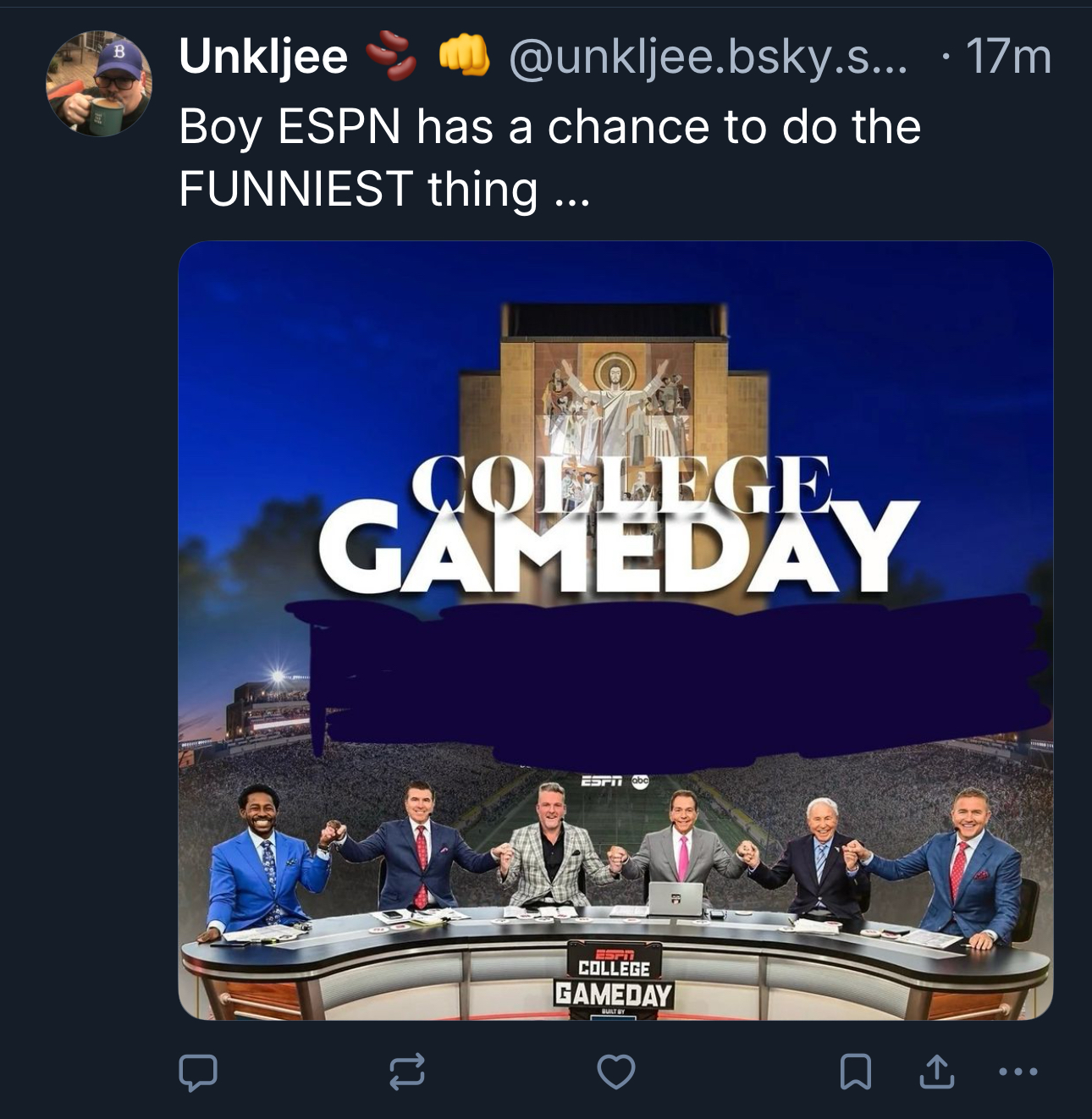
Task: Click the display name Unkljee
Action: (263, 58)
